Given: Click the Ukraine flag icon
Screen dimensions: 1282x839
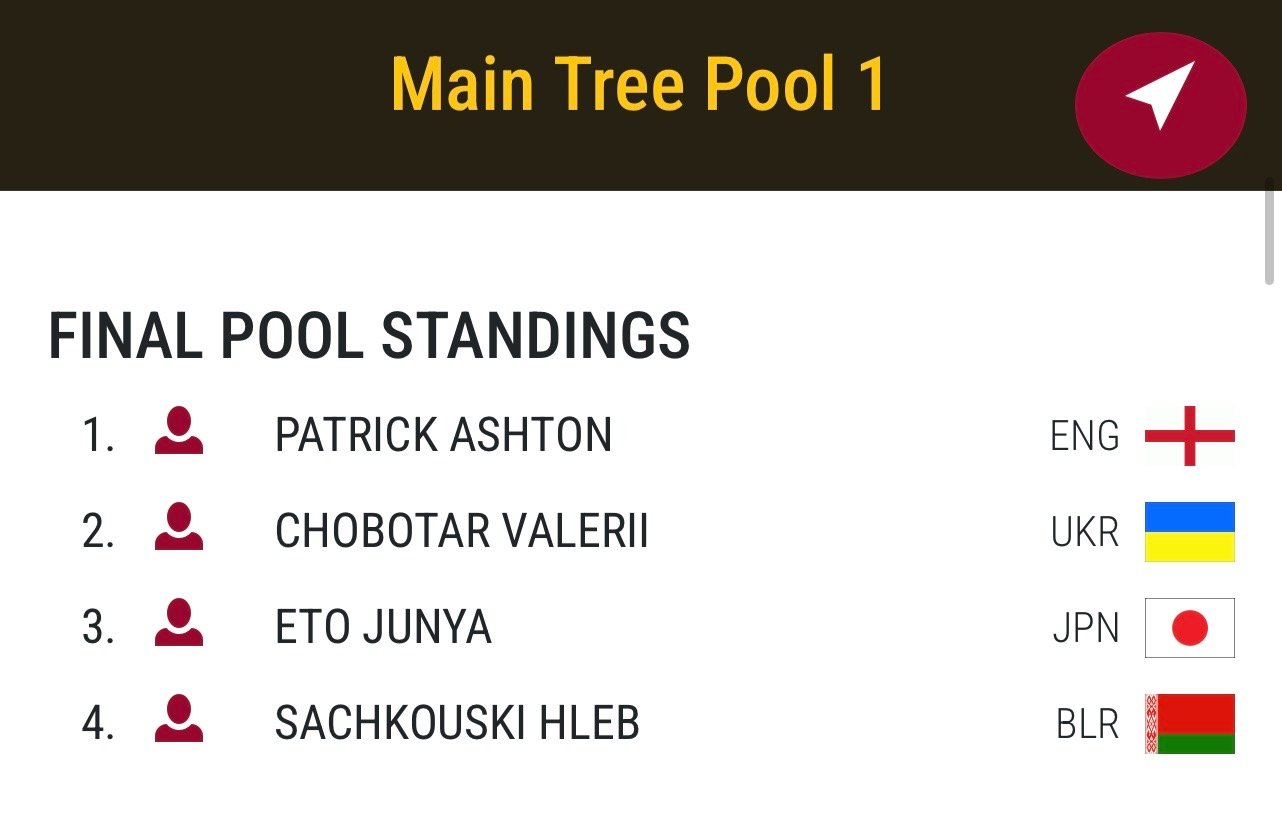Looking at the screenshot, I should point(1189,532).
